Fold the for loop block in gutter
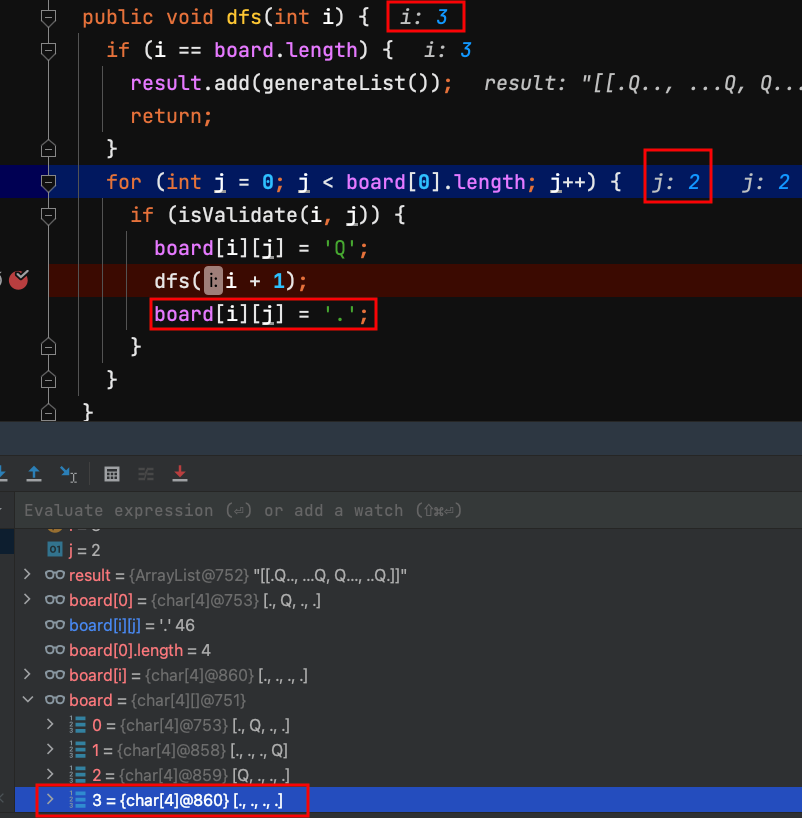The width and height of the screenshot is (802, 818). click(47, 182)
